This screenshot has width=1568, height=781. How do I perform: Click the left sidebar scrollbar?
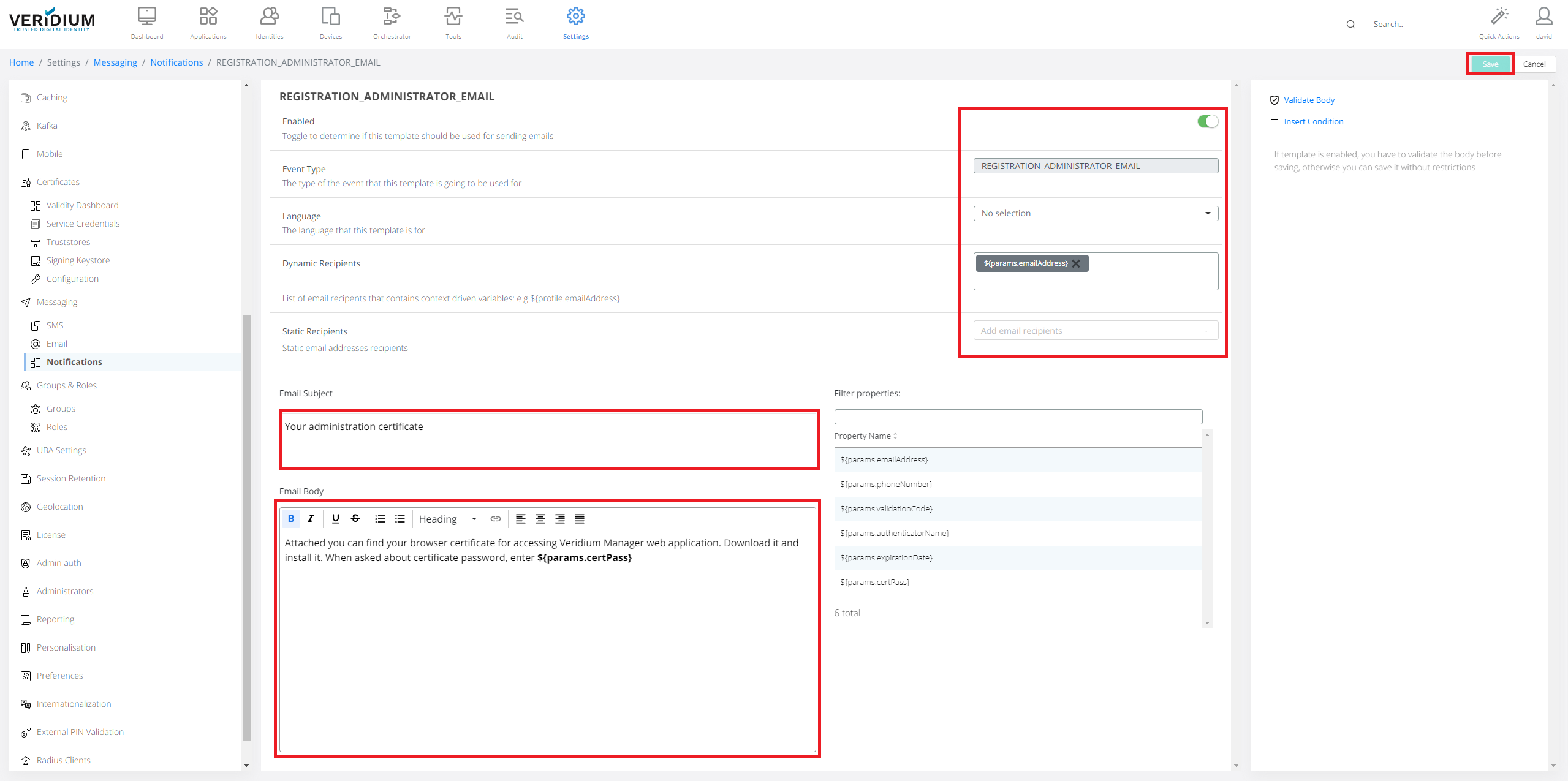[246, 527]
